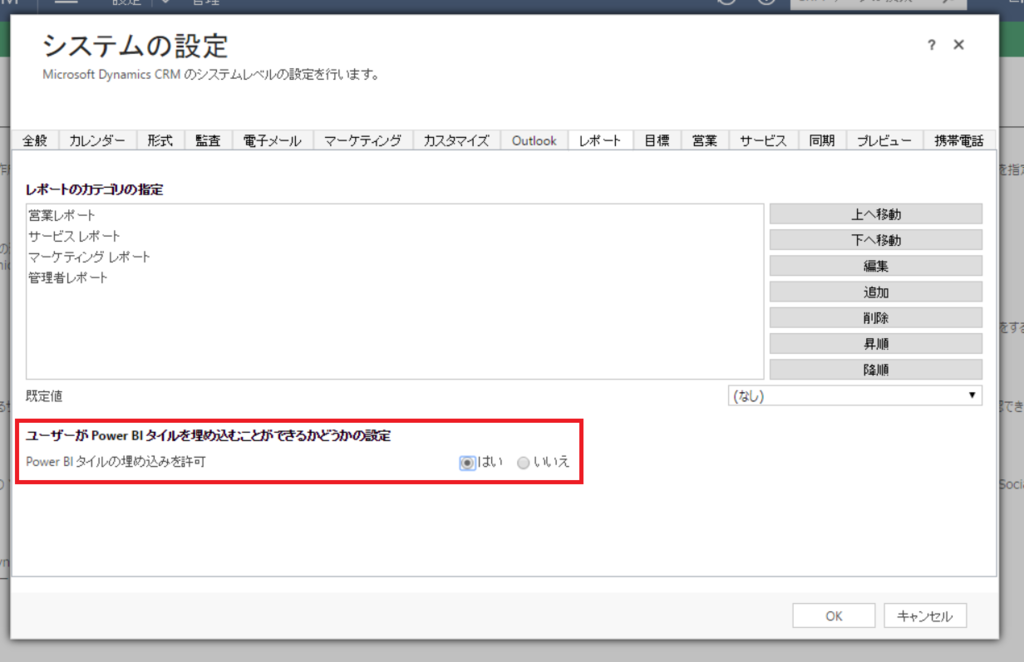Choose いいえ for Power BI tile embedding
This screenshot has height=662, width=1024.
click(x=523, y=463)
